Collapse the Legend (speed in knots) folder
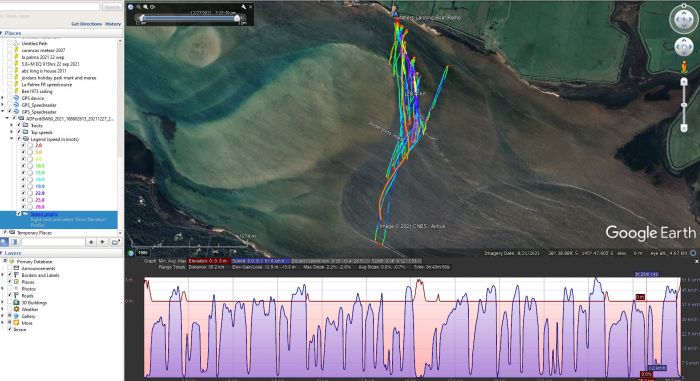 click(x=12, y=139)
